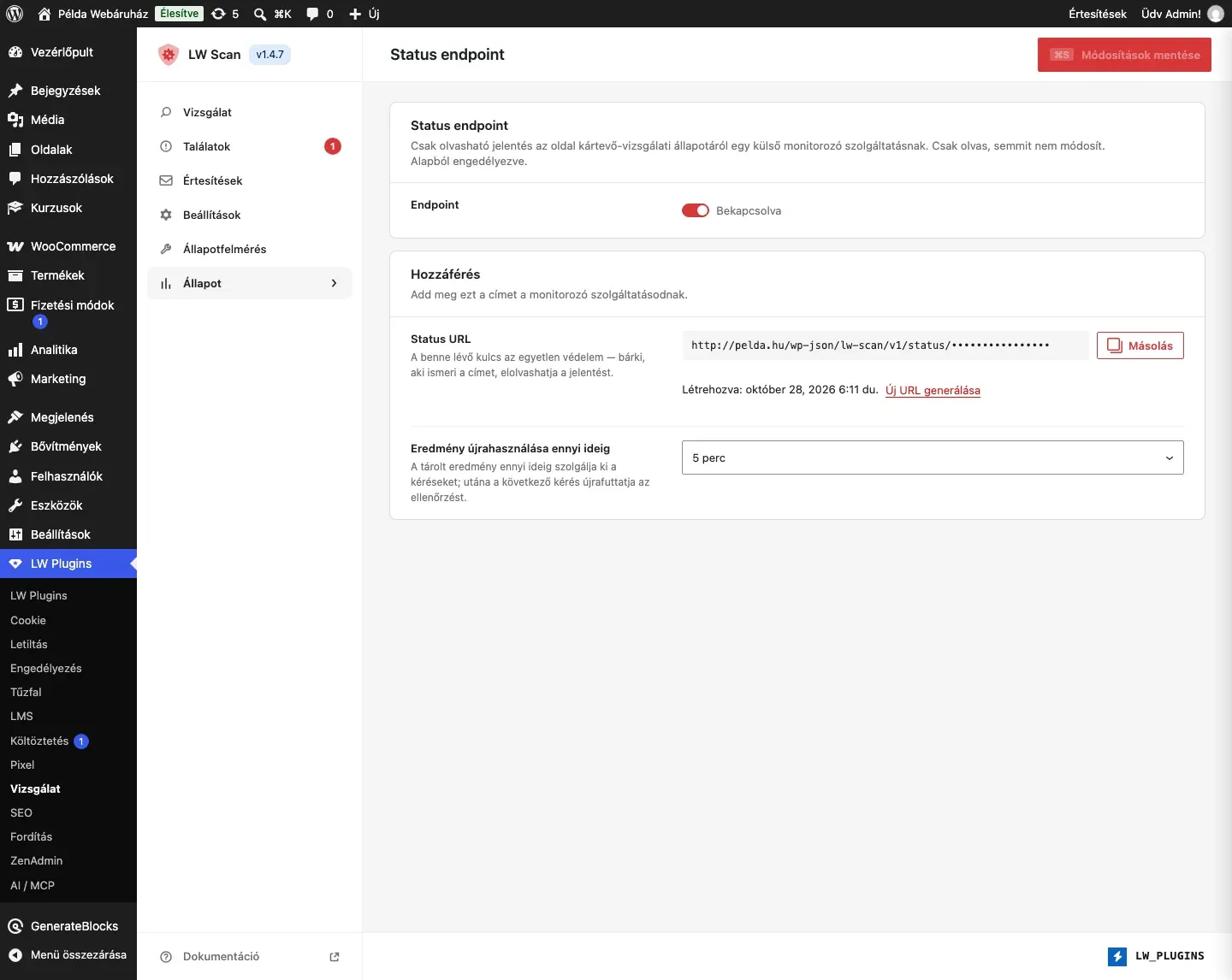Click the LW Scan shield logo
This screenshot has height=980, width=1232.
click(x=169, y=55)
